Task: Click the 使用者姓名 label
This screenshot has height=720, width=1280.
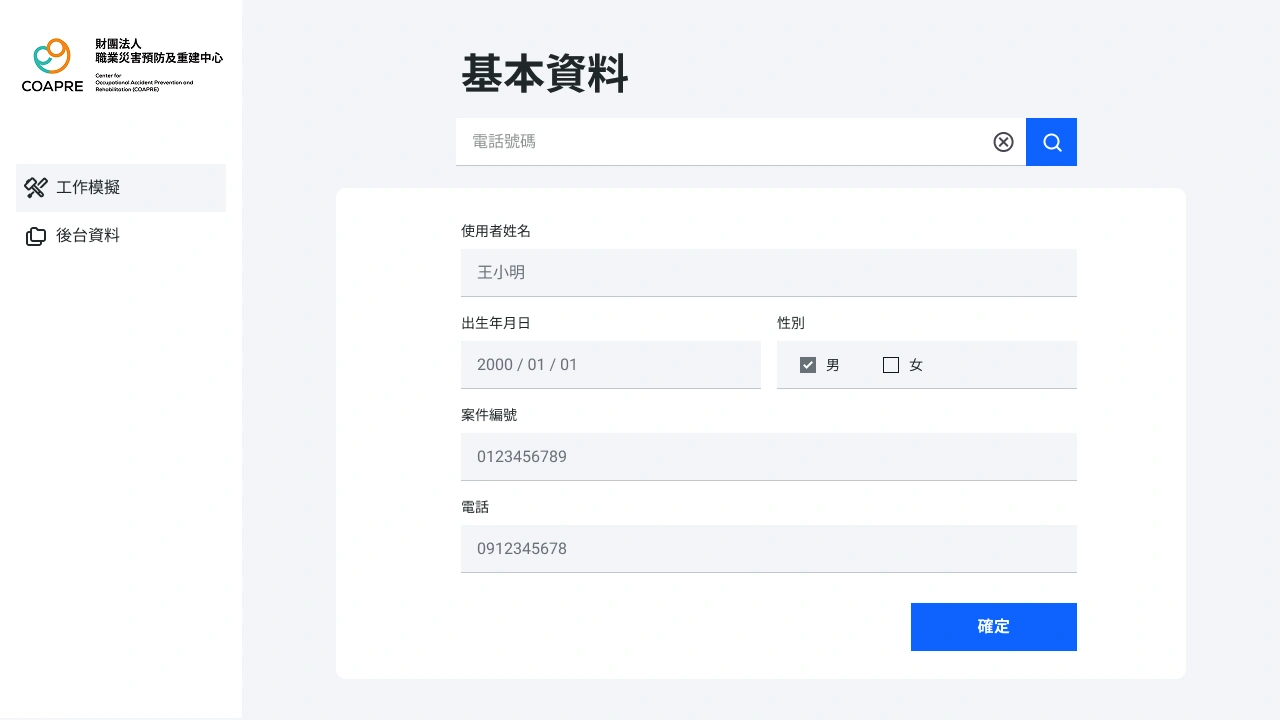Action: [496, 231]
